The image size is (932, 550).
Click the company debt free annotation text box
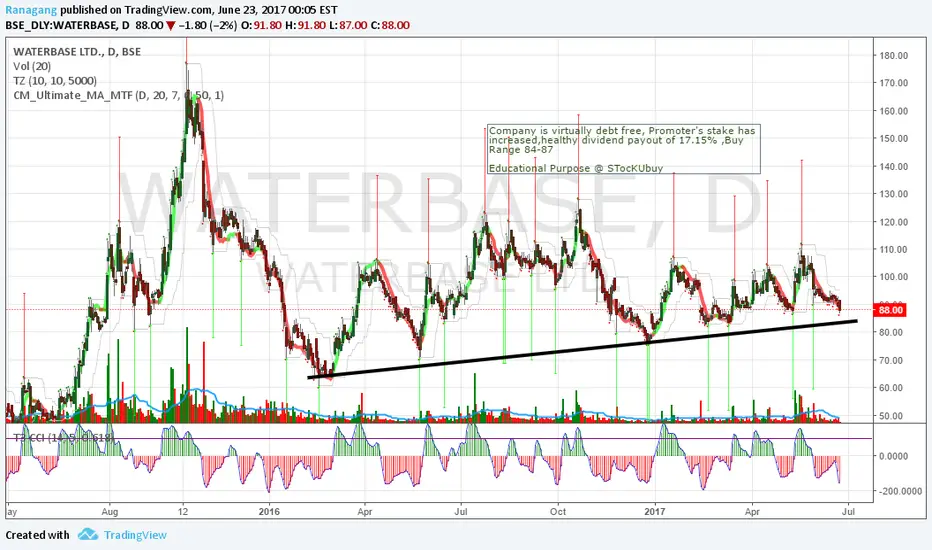[x=624, y=149]
